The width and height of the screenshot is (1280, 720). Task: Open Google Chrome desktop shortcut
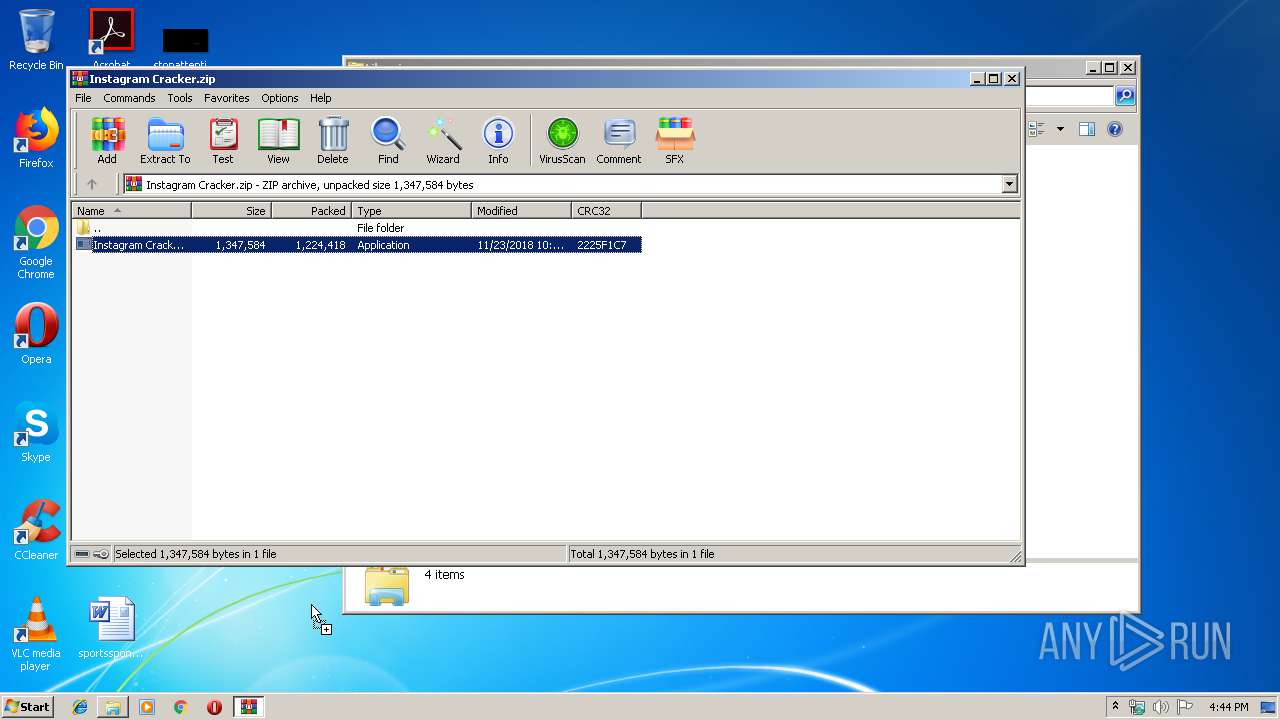[x=36, y=243]
